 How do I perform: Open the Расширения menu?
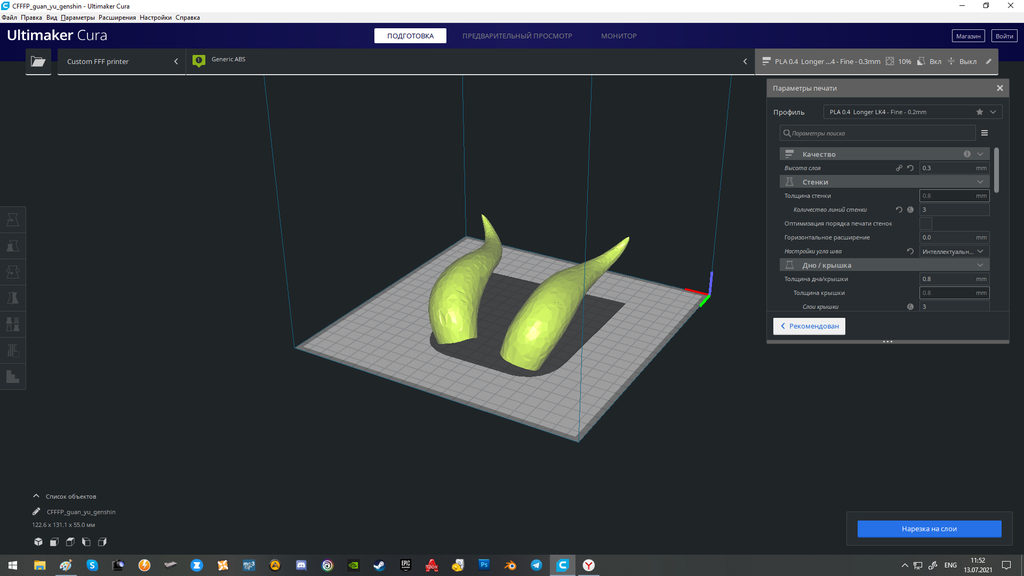click(117, 18)
